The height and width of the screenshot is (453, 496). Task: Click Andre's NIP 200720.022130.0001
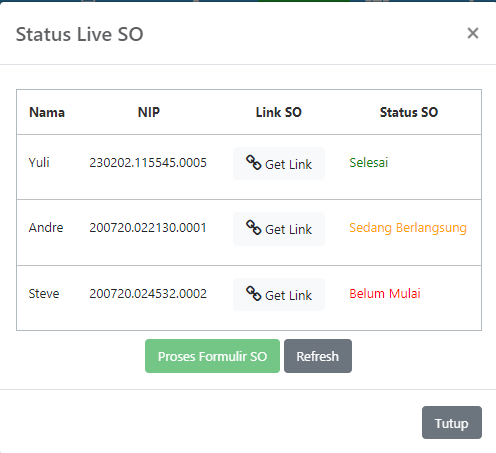[x=148, y=228]
